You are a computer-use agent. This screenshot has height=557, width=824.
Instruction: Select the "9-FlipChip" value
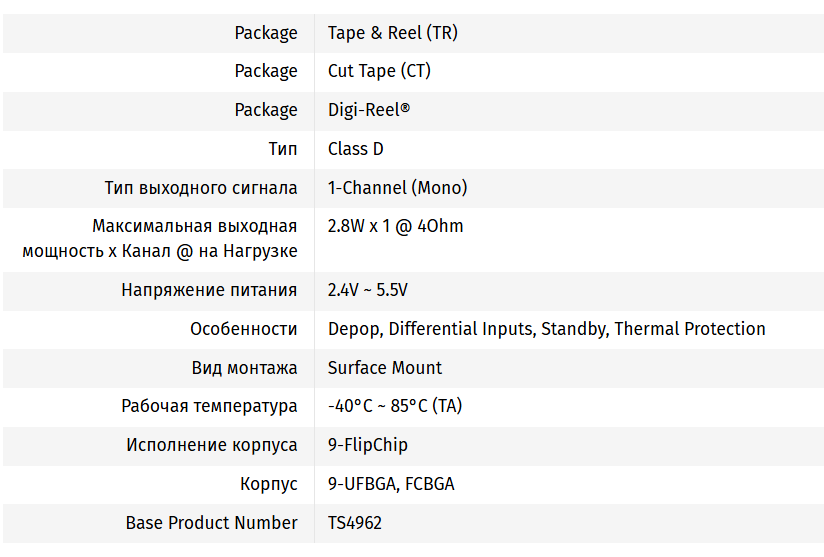367,445
